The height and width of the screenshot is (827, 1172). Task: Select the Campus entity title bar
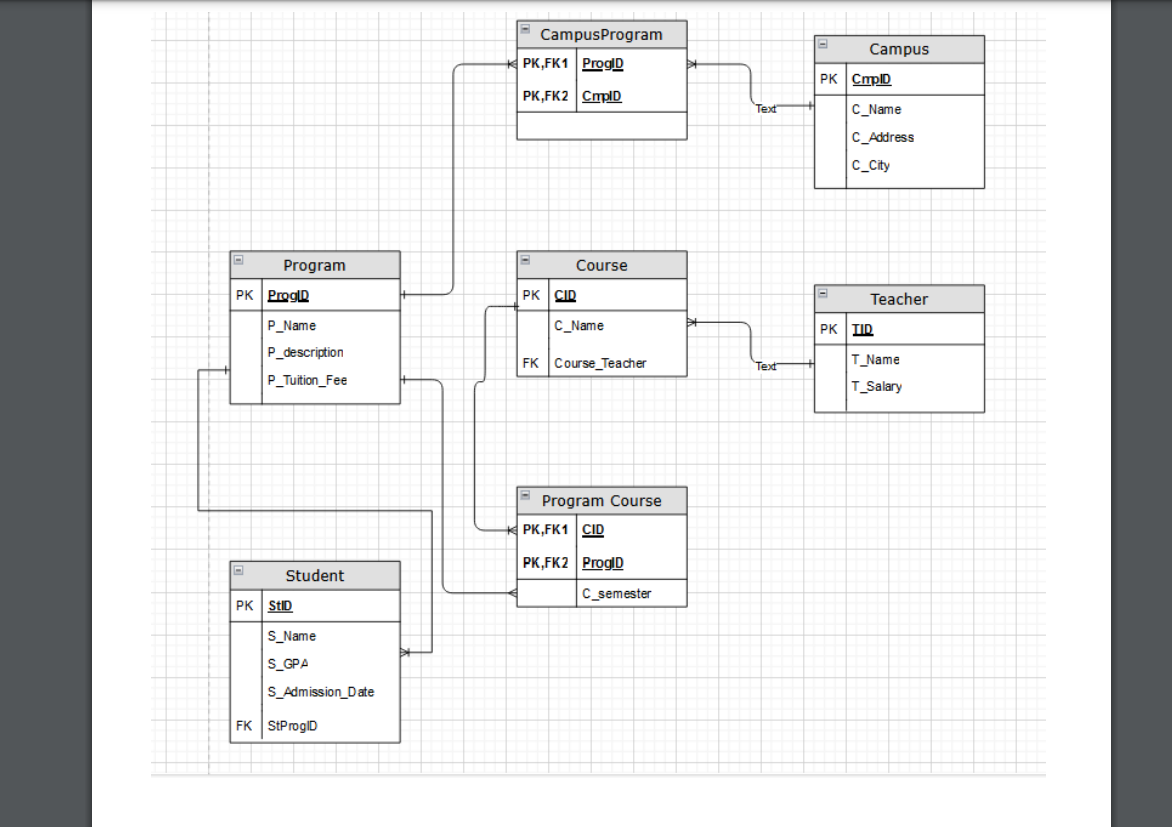(899, 48)
